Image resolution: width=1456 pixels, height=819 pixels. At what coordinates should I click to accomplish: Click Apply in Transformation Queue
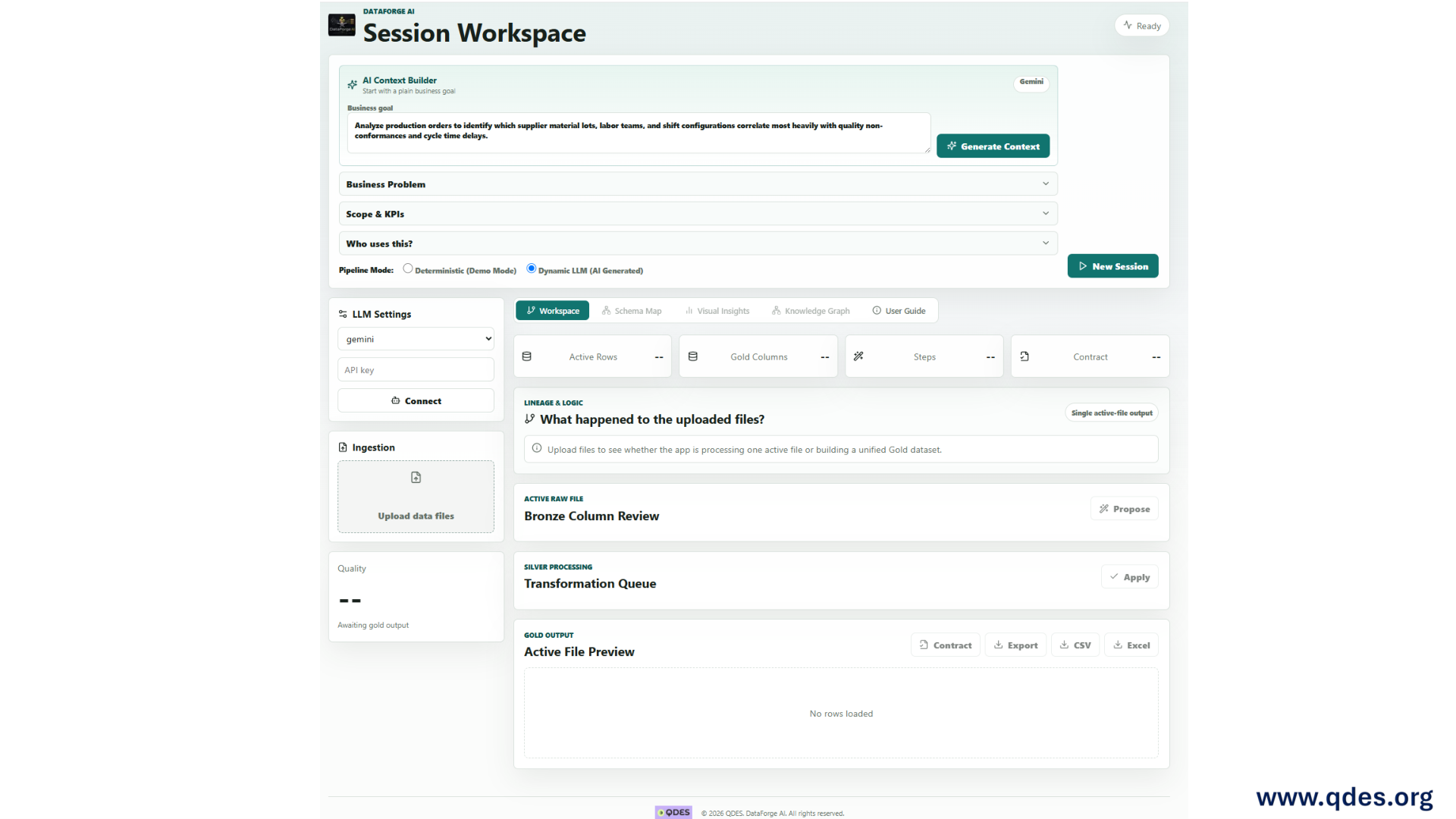[1129, 577]
